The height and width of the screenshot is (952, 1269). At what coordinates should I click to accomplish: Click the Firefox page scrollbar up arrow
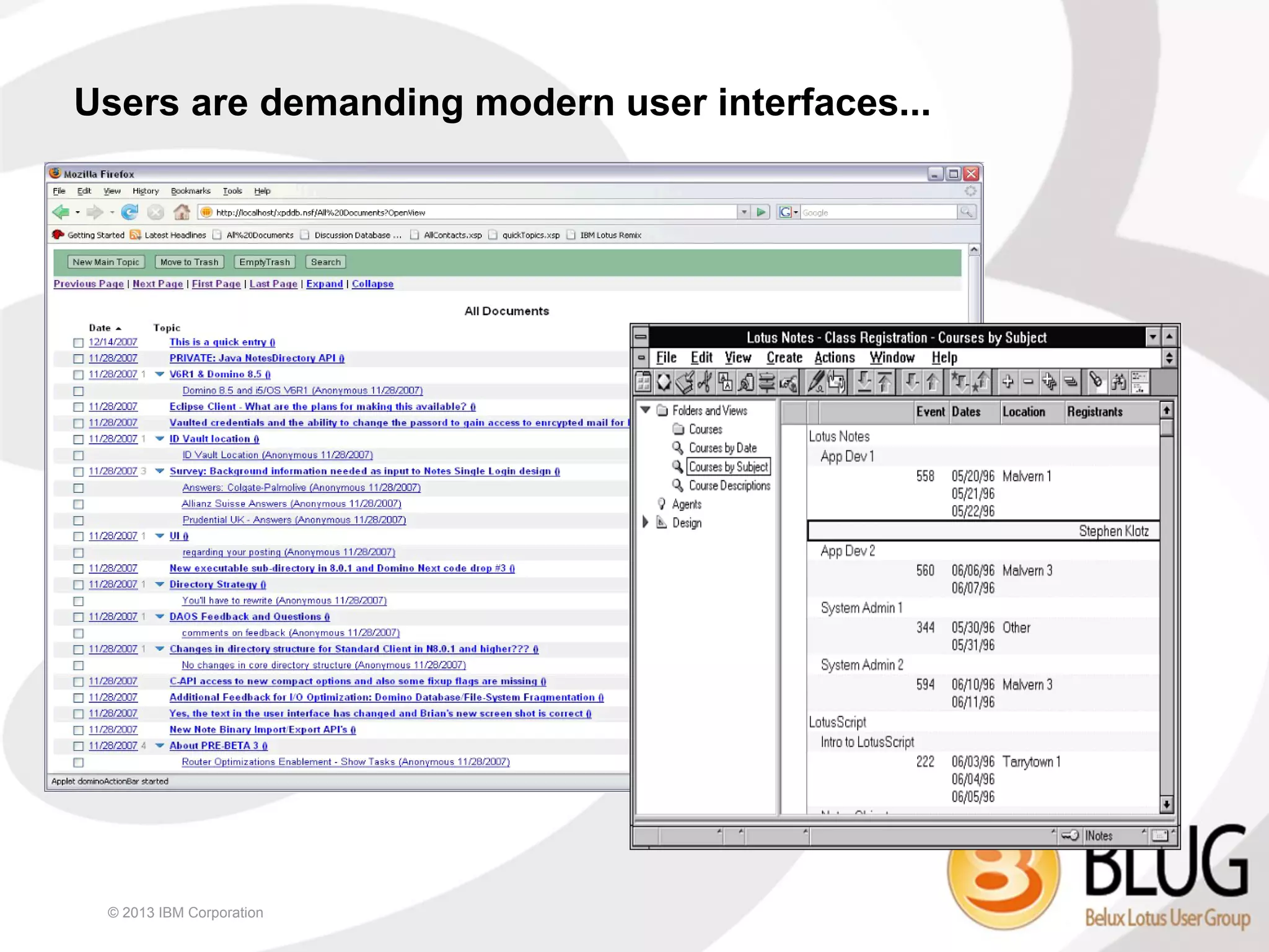pyautogui.click(x=974, y=250)
